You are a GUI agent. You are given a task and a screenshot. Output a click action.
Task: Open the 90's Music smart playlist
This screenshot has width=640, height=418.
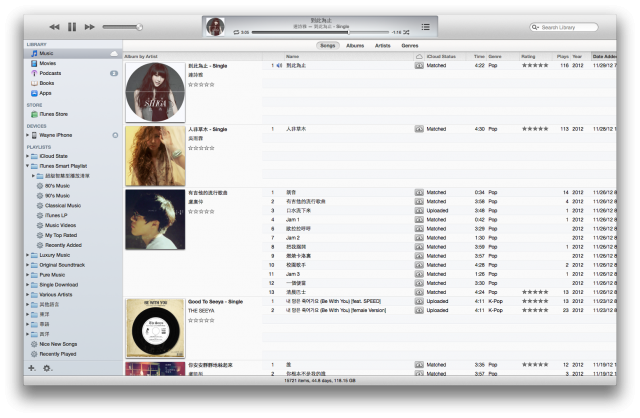point(57,196)
